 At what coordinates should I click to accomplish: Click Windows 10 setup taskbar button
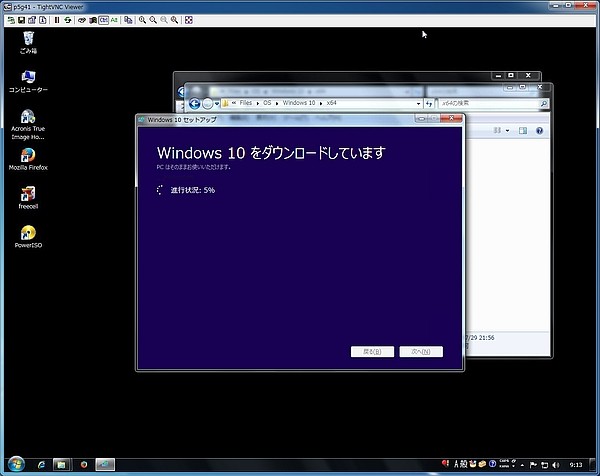[105, 465]
